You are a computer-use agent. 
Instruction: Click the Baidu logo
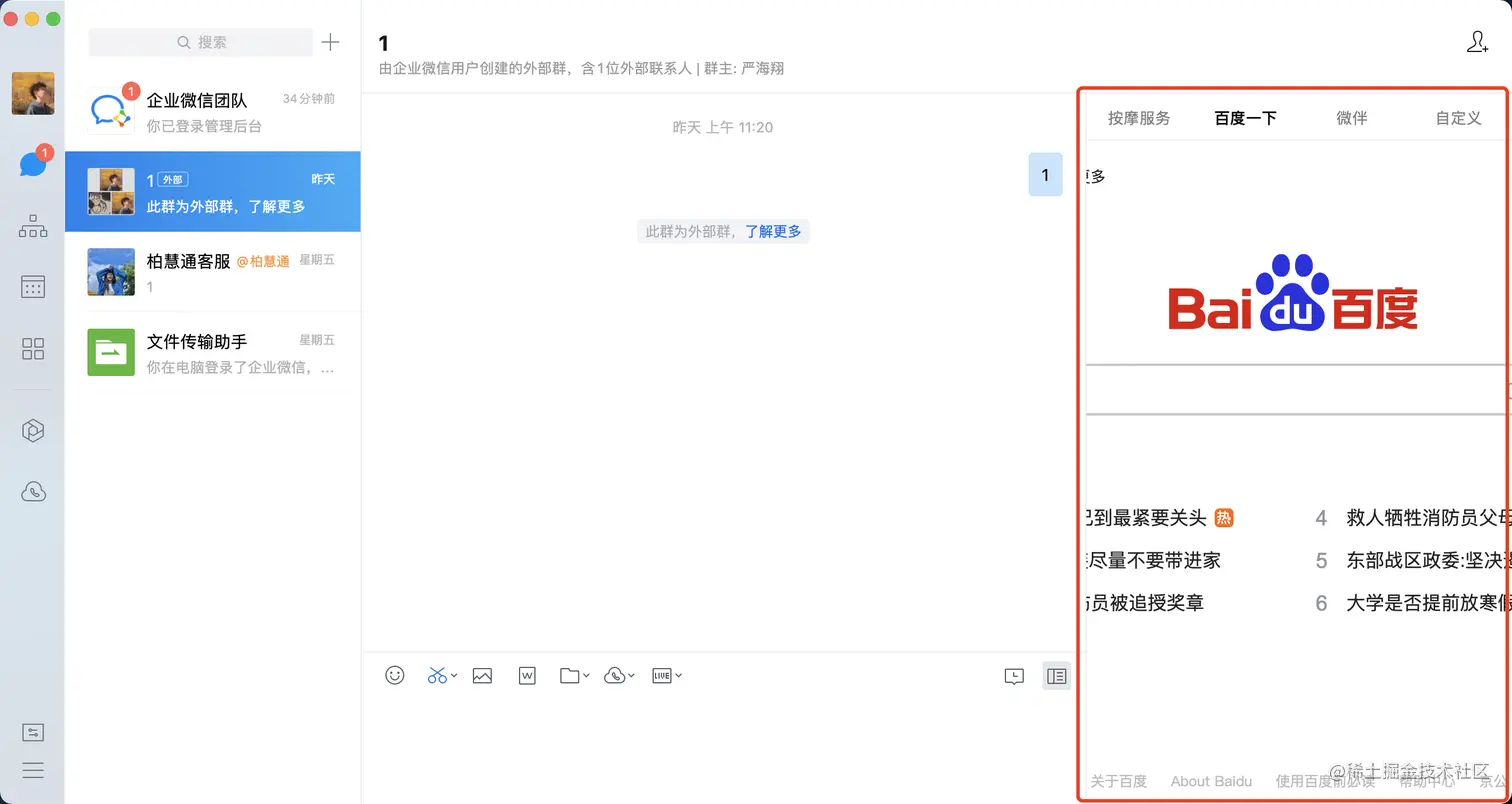coord(1293,293)
